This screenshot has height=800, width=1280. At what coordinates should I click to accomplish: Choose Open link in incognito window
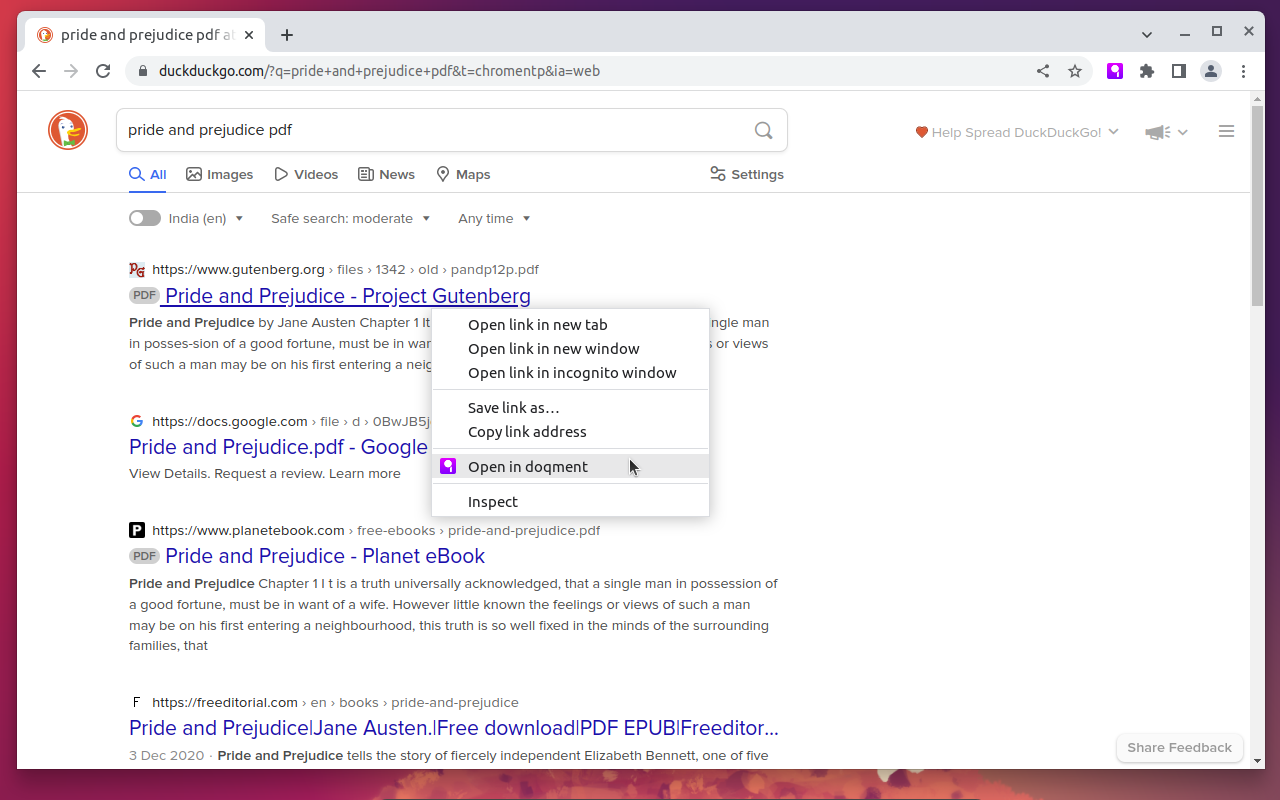[573, 372]
